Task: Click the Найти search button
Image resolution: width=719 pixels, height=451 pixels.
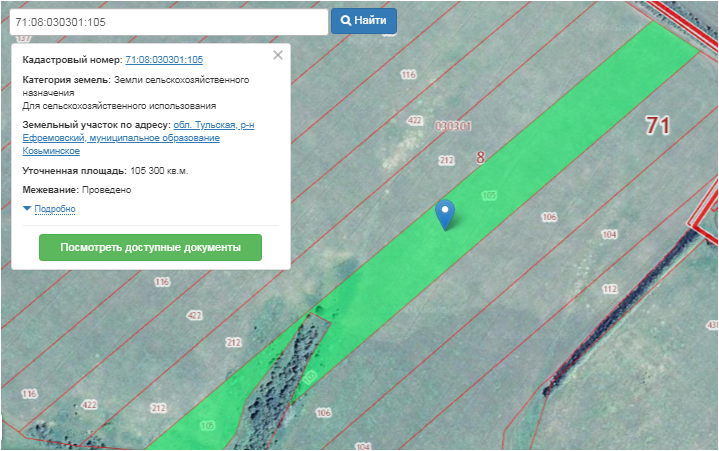Action: click(x=364, y=20)
